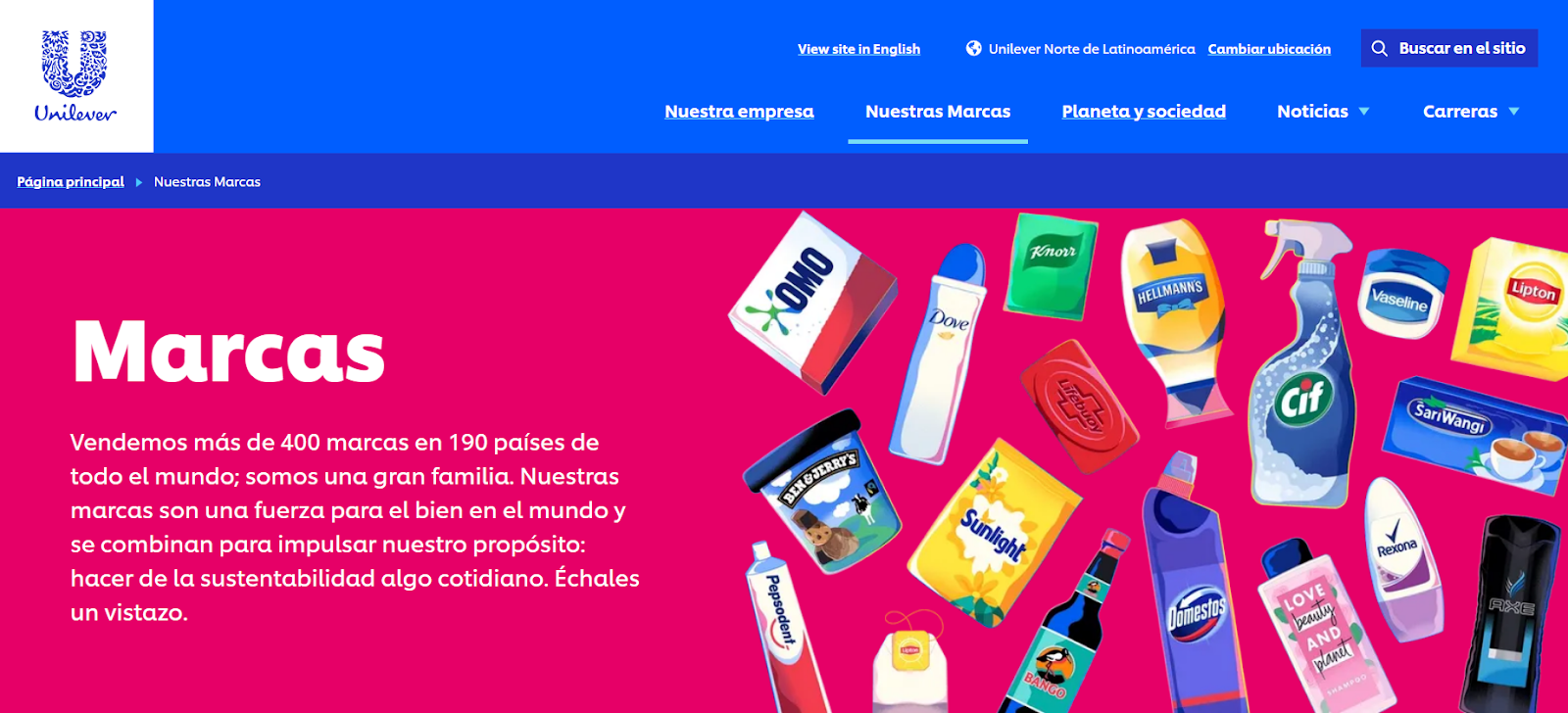
Task: Expand the Carreras dropdown arrow
Action: coord(1514,112)
